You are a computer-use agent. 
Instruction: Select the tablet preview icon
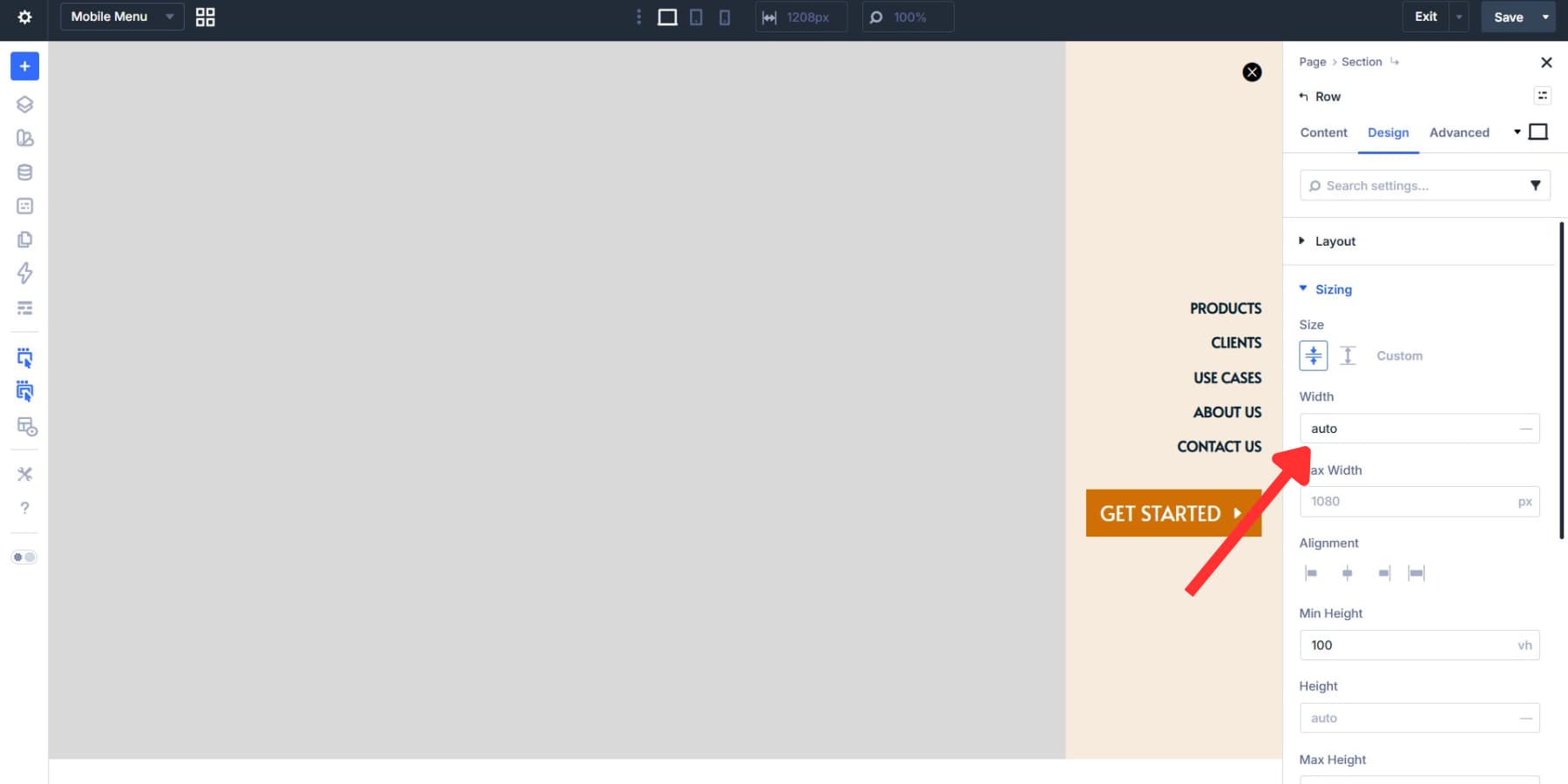(x=696, y=17)
